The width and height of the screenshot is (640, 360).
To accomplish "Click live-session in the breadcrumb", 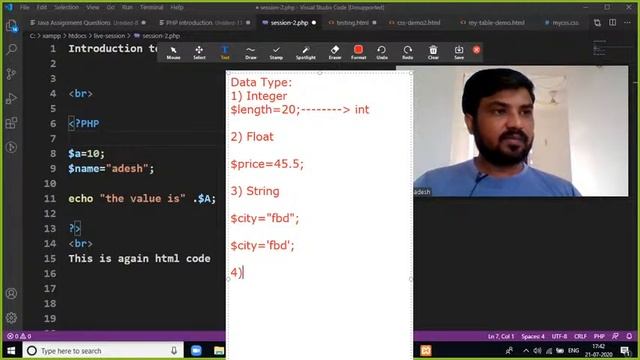I will click(x=109, y=36).
